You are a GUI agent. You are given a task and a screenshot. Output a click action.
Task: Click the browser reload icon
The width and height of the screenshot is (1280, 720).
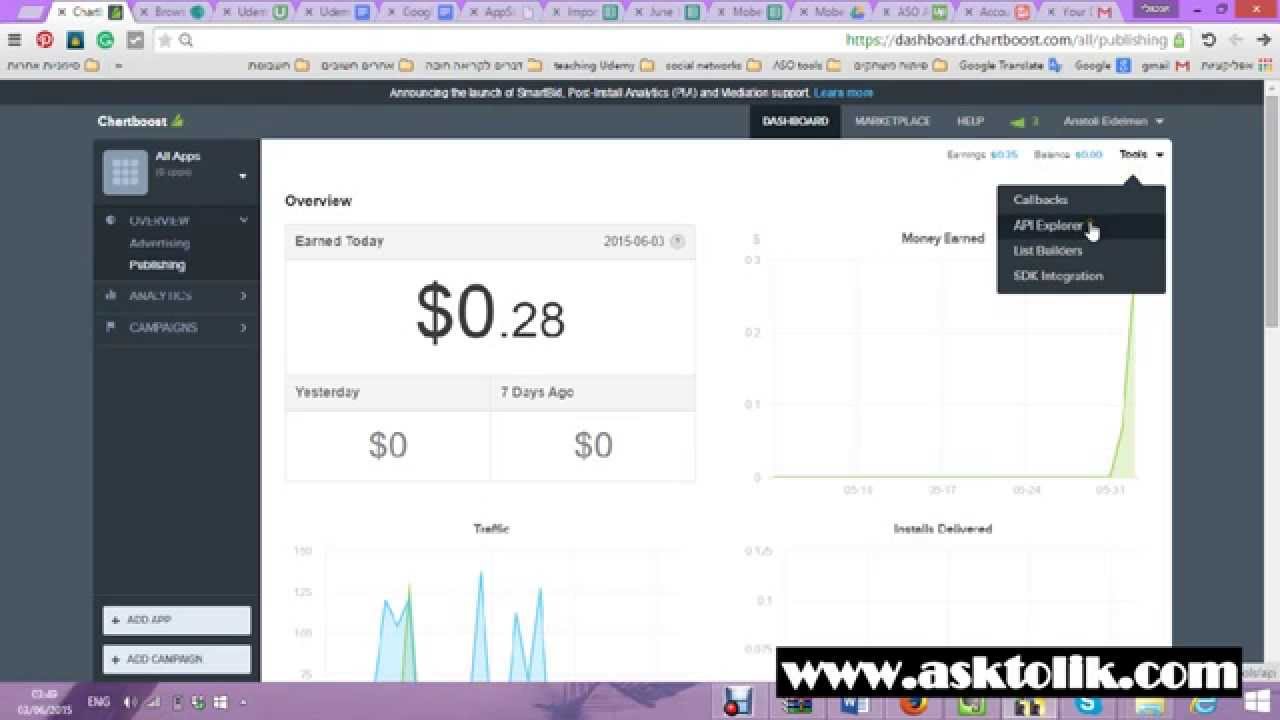1209,40
